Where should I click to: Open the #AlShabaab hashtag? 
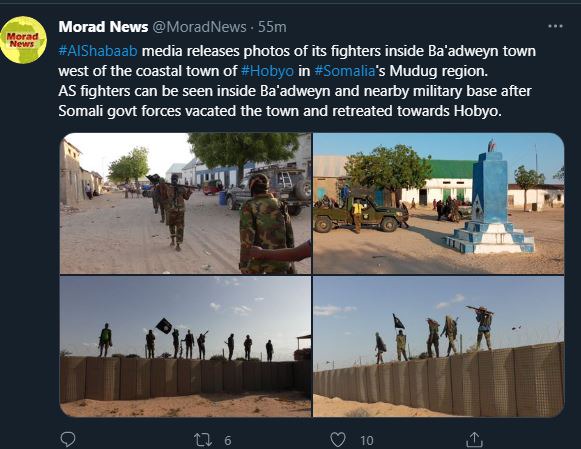pos(98,51)
